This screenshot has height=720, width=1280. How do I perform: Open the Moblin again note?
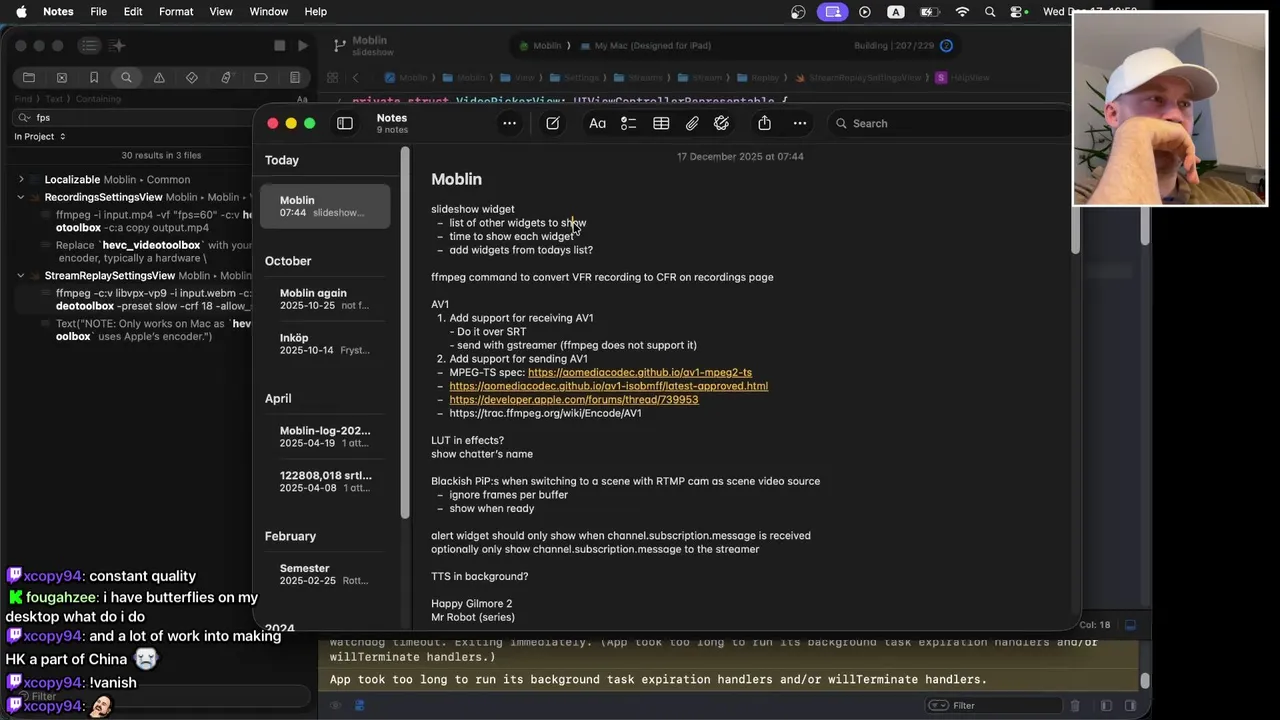point(325,299)
